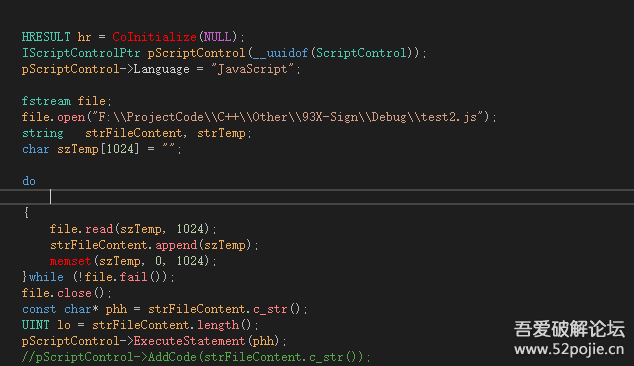The height and width of the screenshot is (366, 634).
Task: Click the phh variable in const char* declaration
Action: (x=116, y=309)
